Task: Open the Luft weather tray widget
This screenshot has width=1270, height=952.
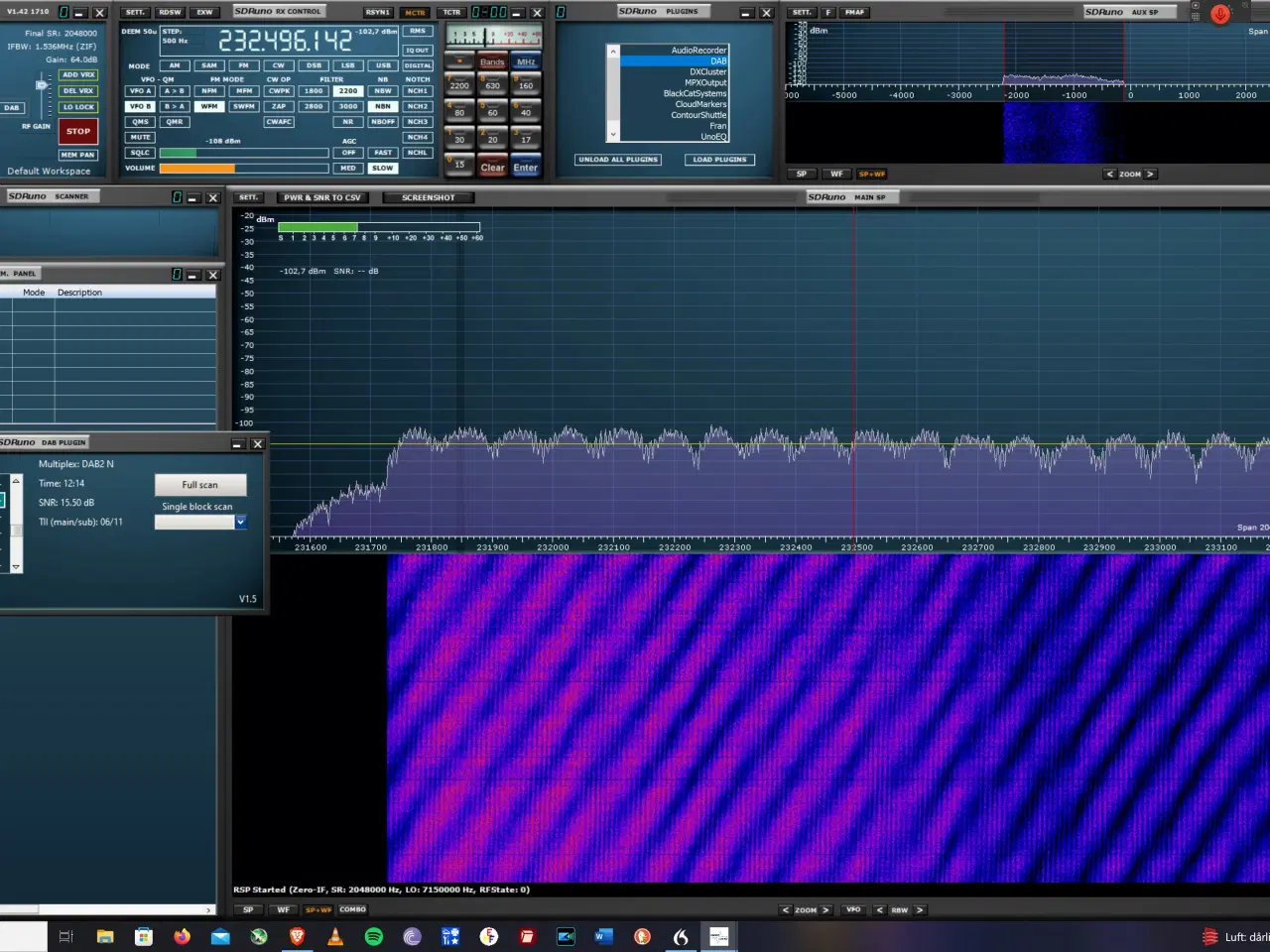Action: pyautogui.click(x=1236, y=936)
